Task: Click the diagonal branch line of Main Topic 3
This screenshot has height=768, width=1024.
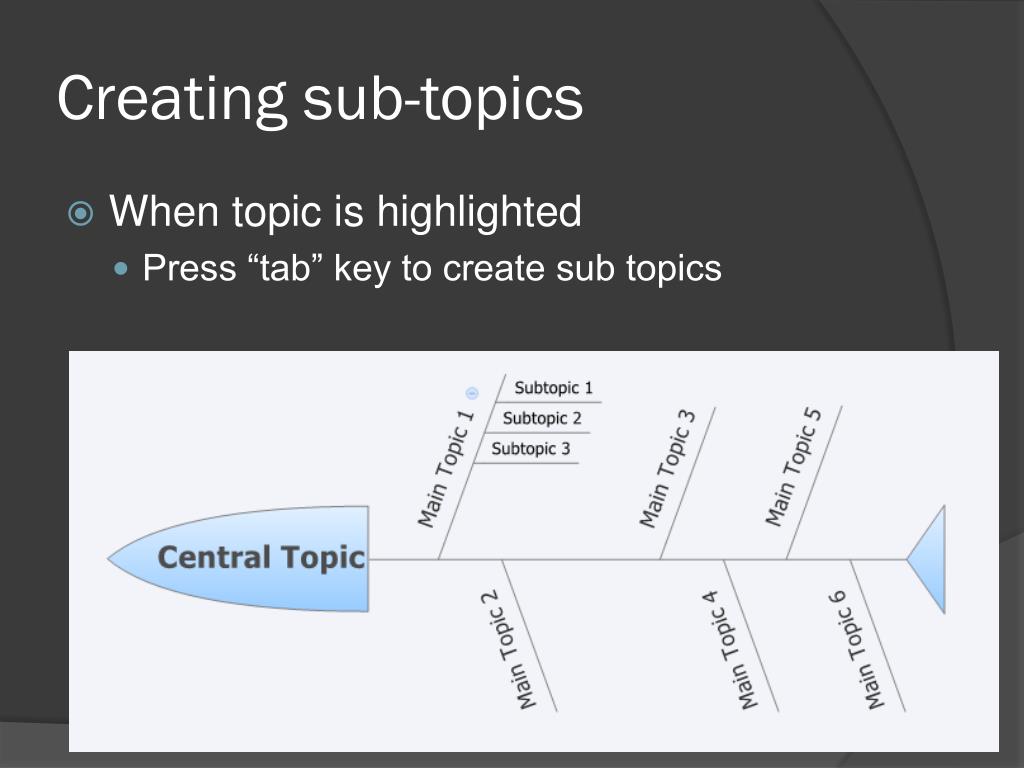Action: click(688, 483)
